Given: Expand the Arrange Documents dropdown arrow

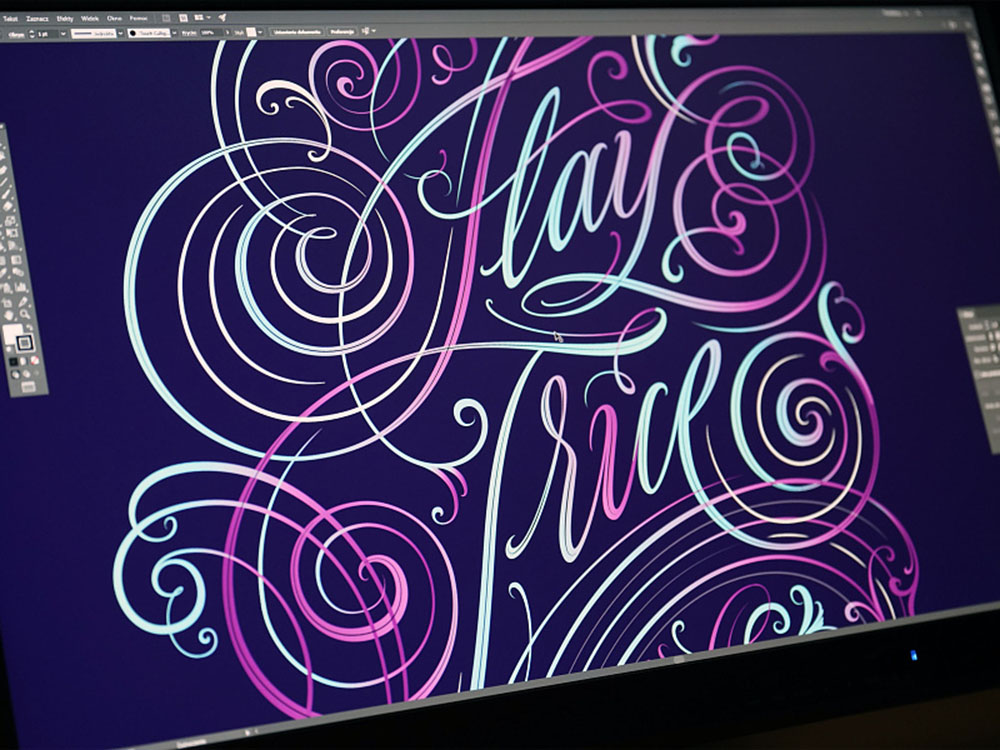Looking at the screenshot, I should tap(208, 18).
